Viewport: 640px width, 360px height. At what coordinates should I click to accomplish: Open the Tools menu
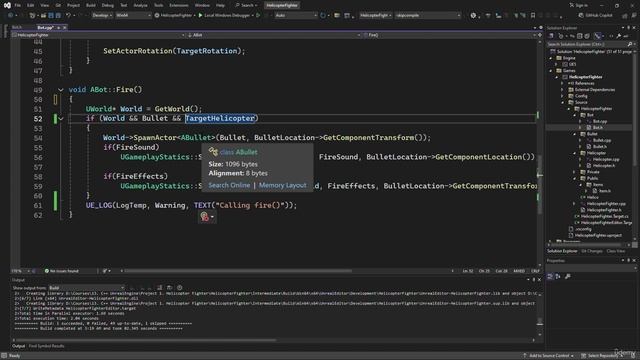coord(158,5)
